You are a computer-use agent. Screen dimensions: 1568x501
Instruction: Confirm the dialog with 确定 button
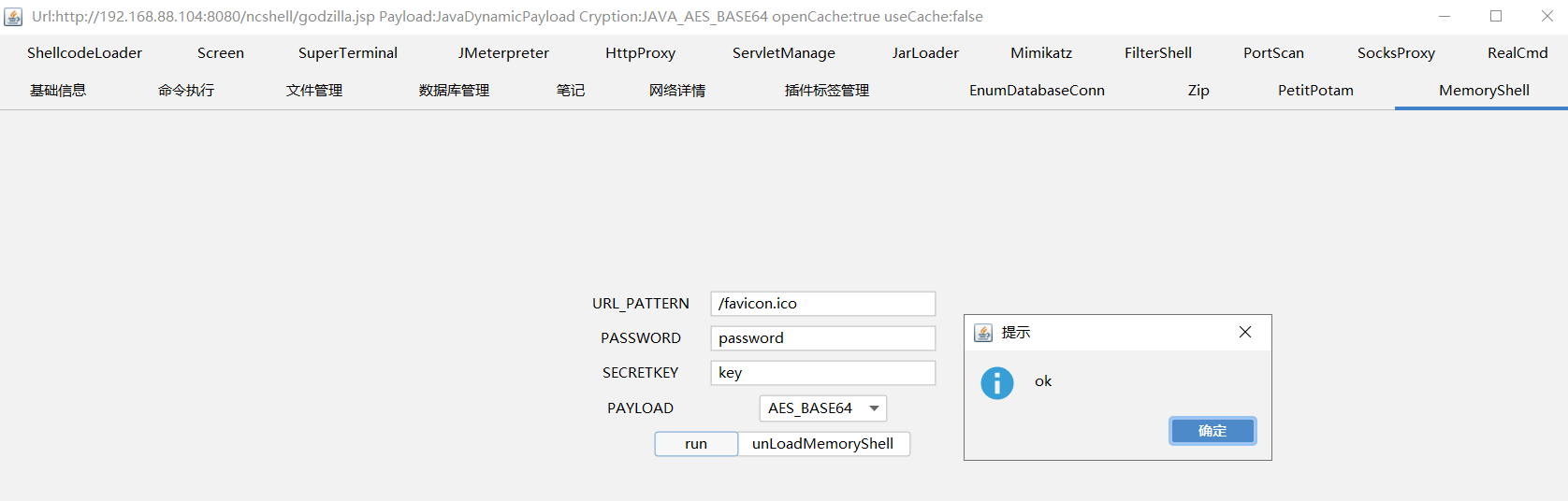pyautogui.click(x=1212, y=431)
